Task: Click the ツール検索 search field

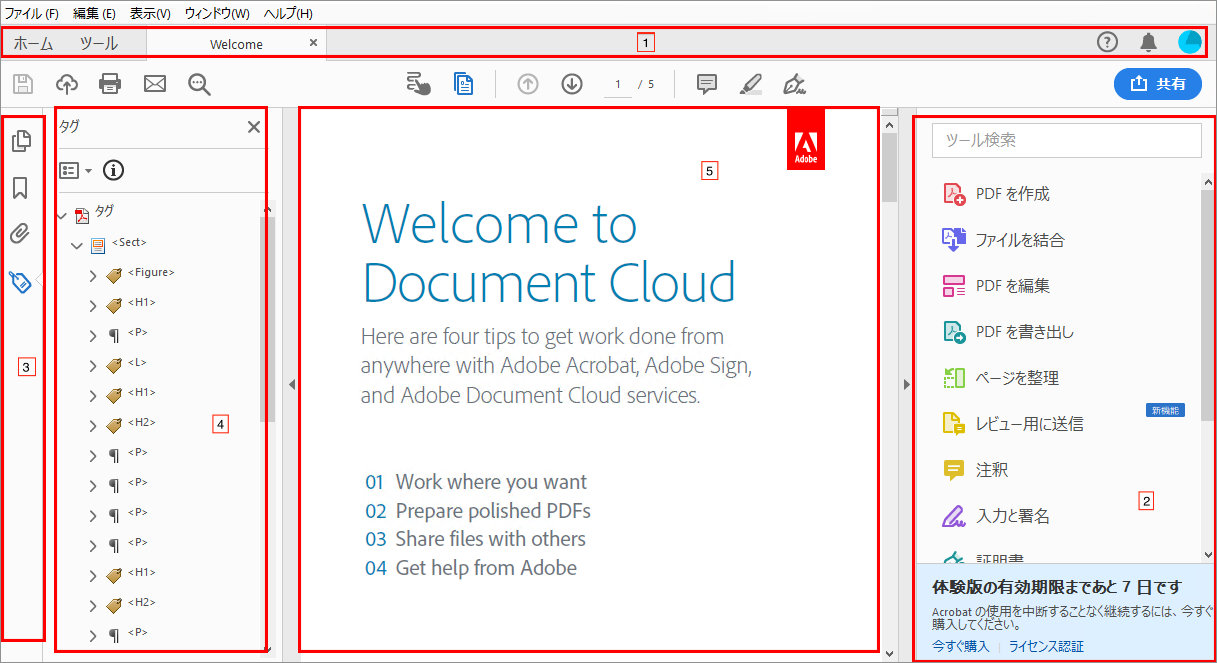Action: 1066,141
